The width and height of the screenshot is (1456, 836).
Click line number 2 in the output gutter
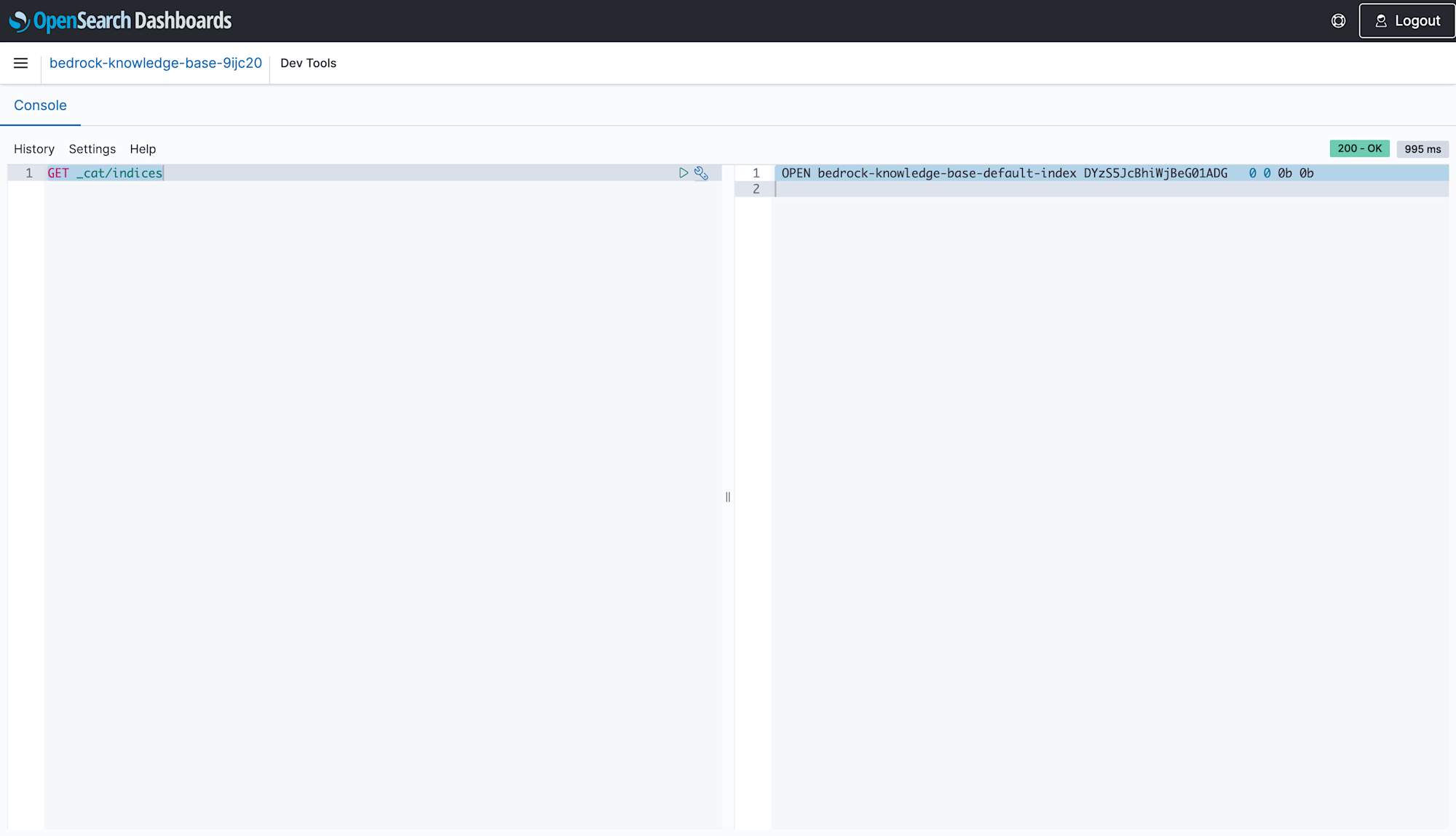(756, 189)
